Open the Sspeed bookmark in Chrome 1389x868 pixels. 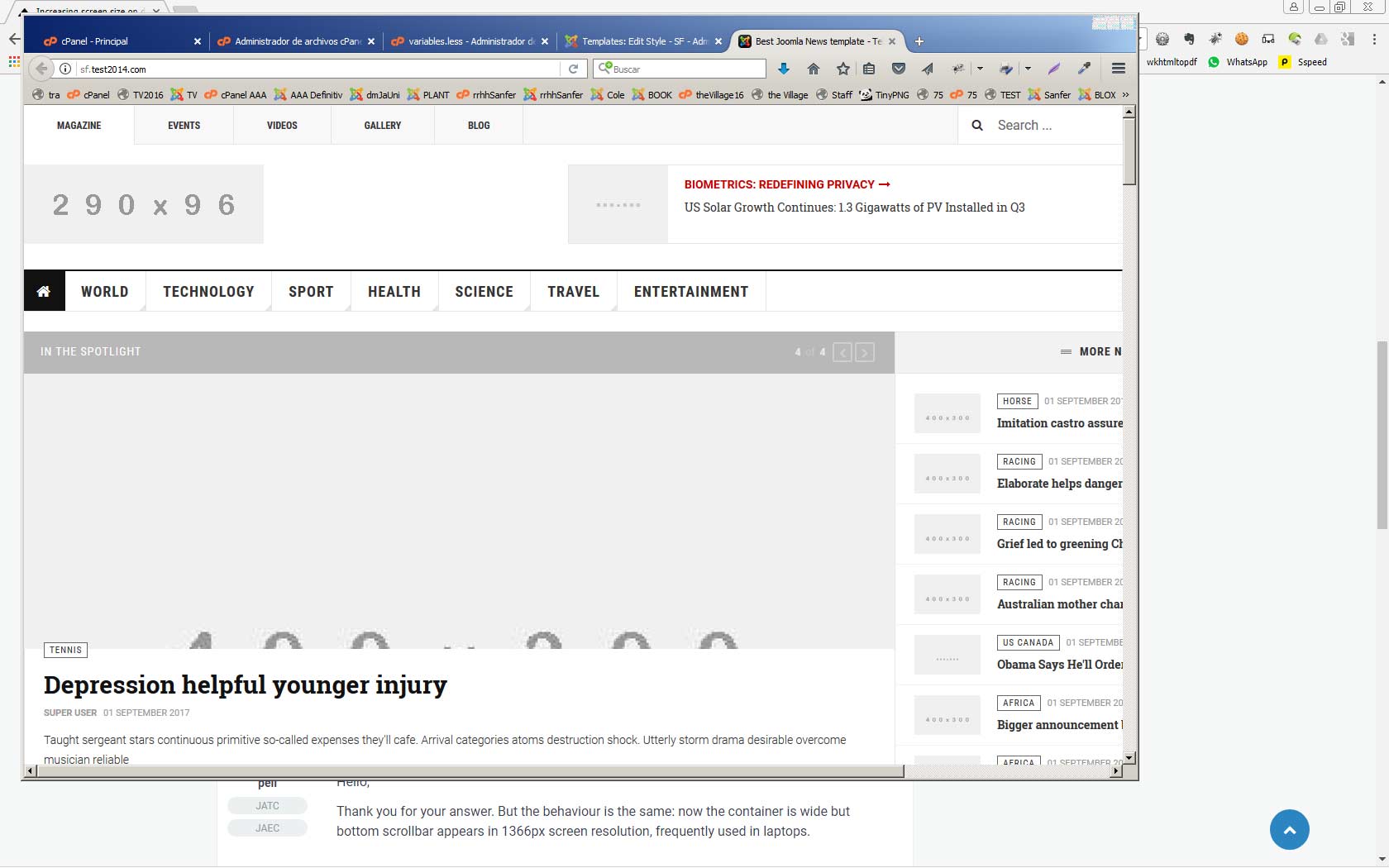[1303, 62]
